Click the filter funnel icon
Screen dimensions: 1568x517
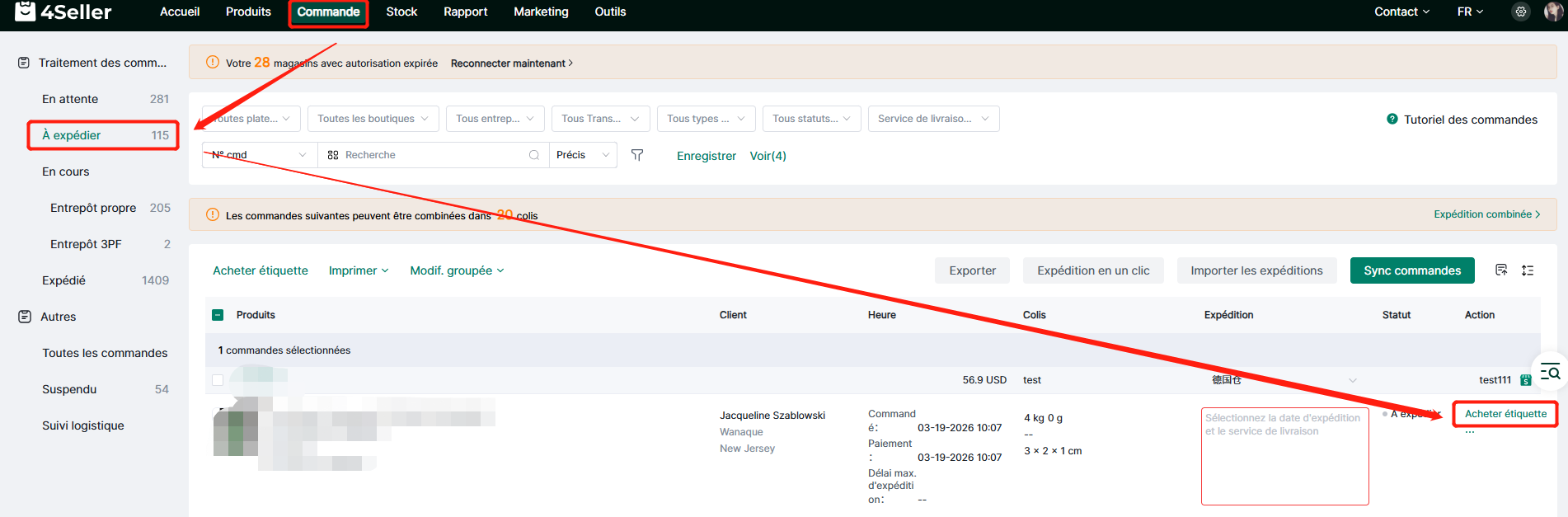[636, 155]
